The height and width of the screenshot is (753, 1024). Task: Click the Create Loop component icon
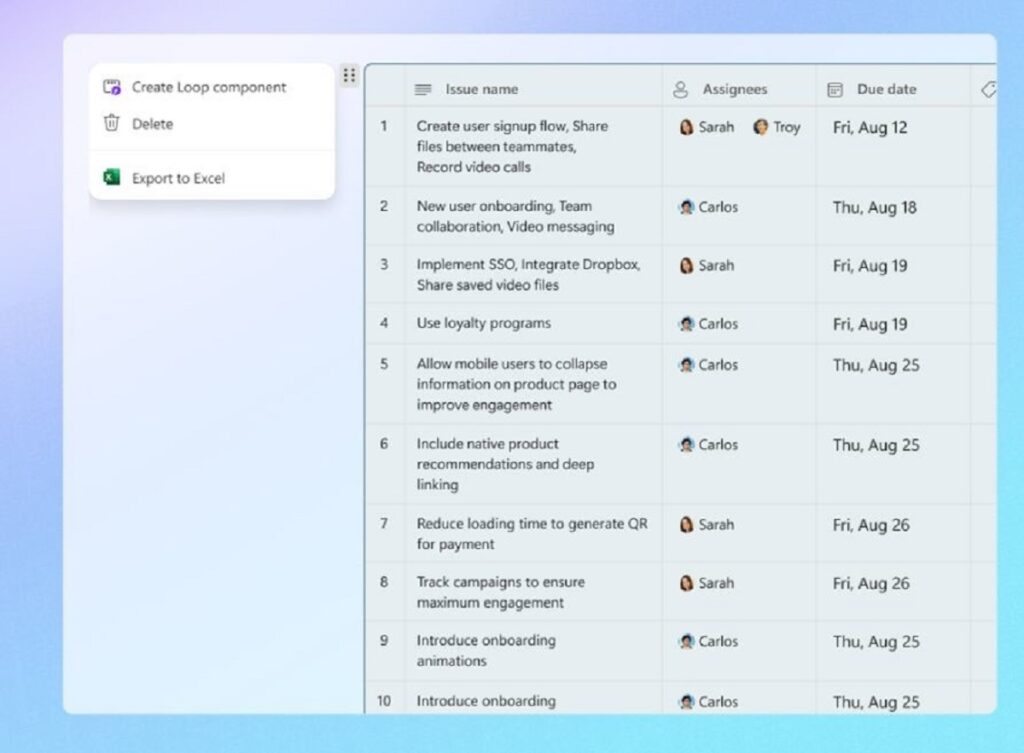pyautogui.click(x=112, y=87)
